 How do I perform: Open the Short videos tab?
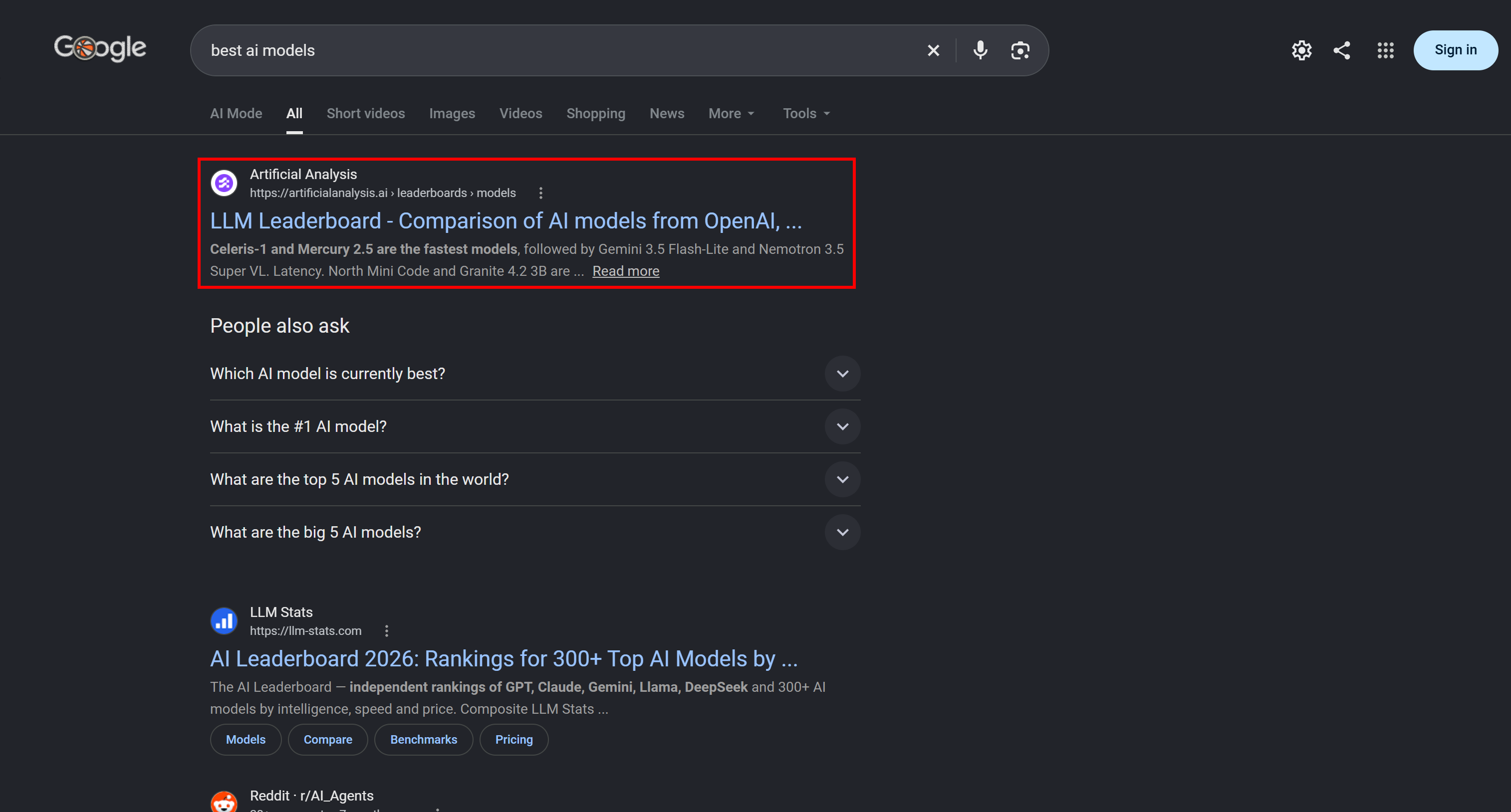pyautogui.click(x=365, y=114)
